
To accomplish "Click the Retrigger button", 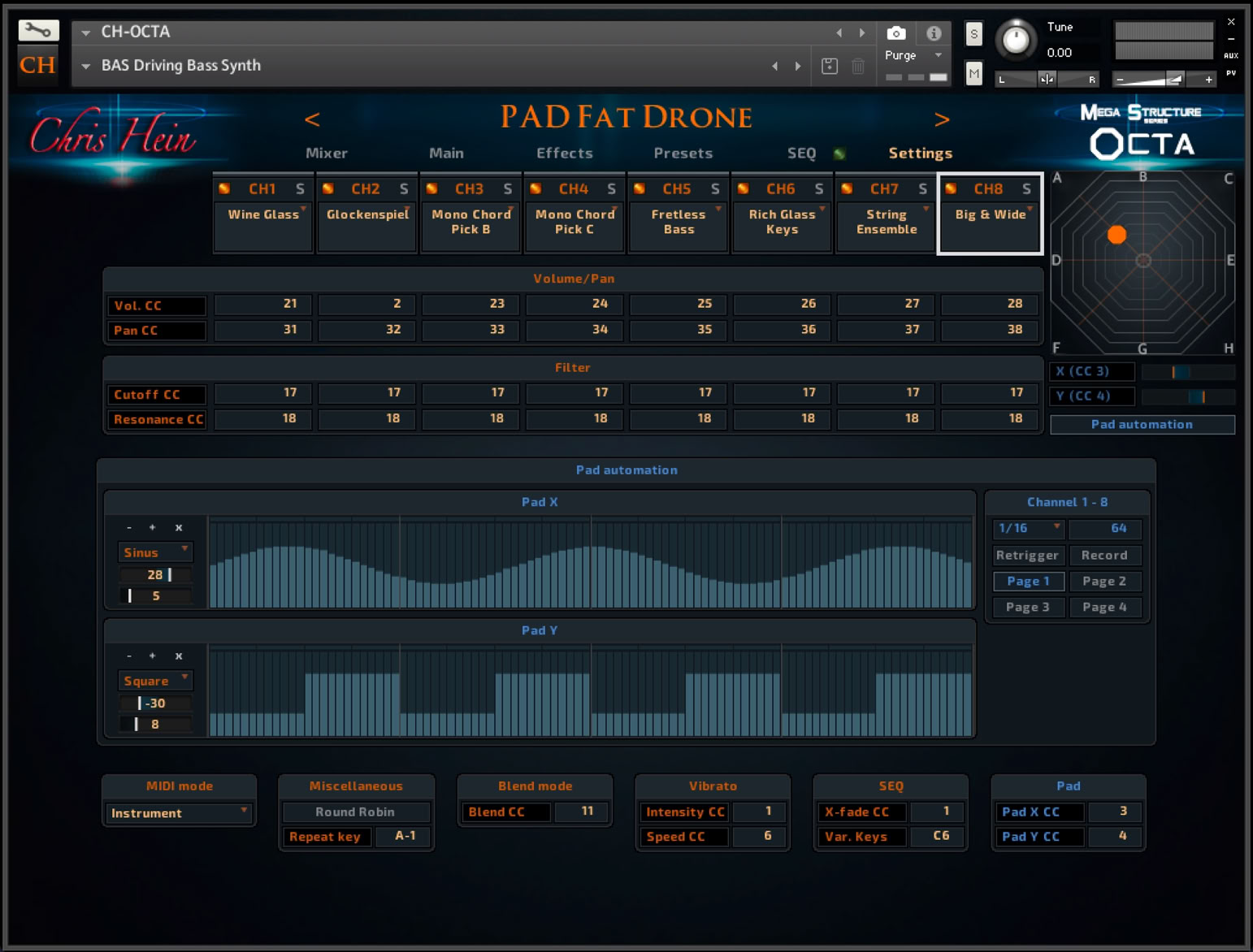I will click(1028, 556).
